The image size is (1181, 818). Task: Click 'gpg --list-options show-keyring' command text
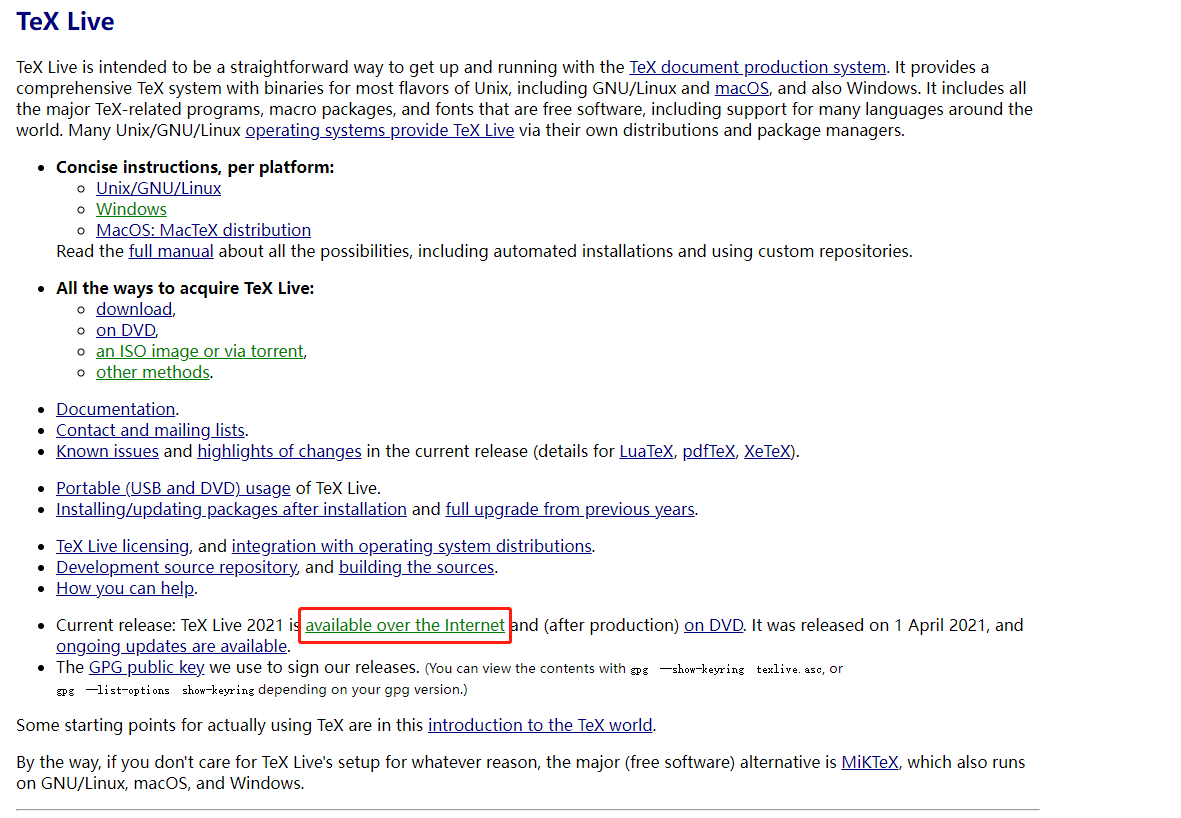pyautogui.click(x=155, y=691)
